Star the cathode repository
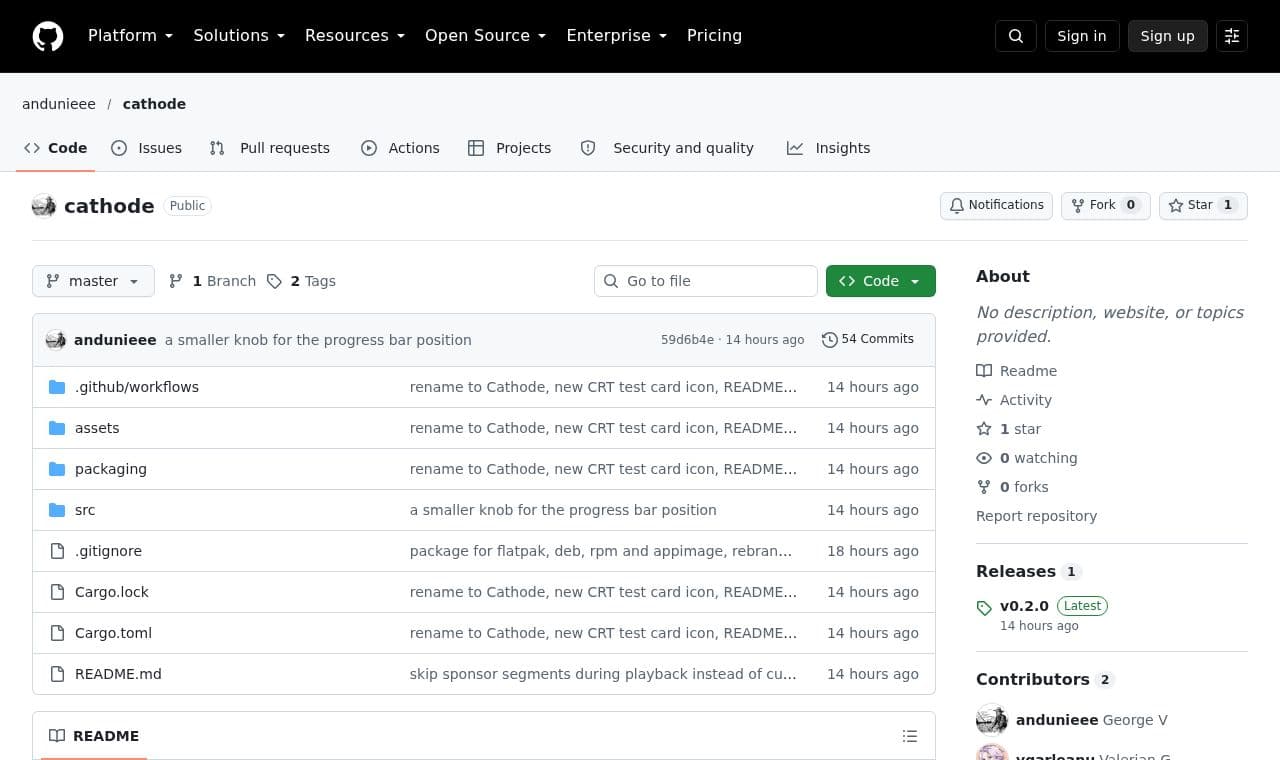The height and width of the screenshot is (760, 1280). coord(1203,205)
